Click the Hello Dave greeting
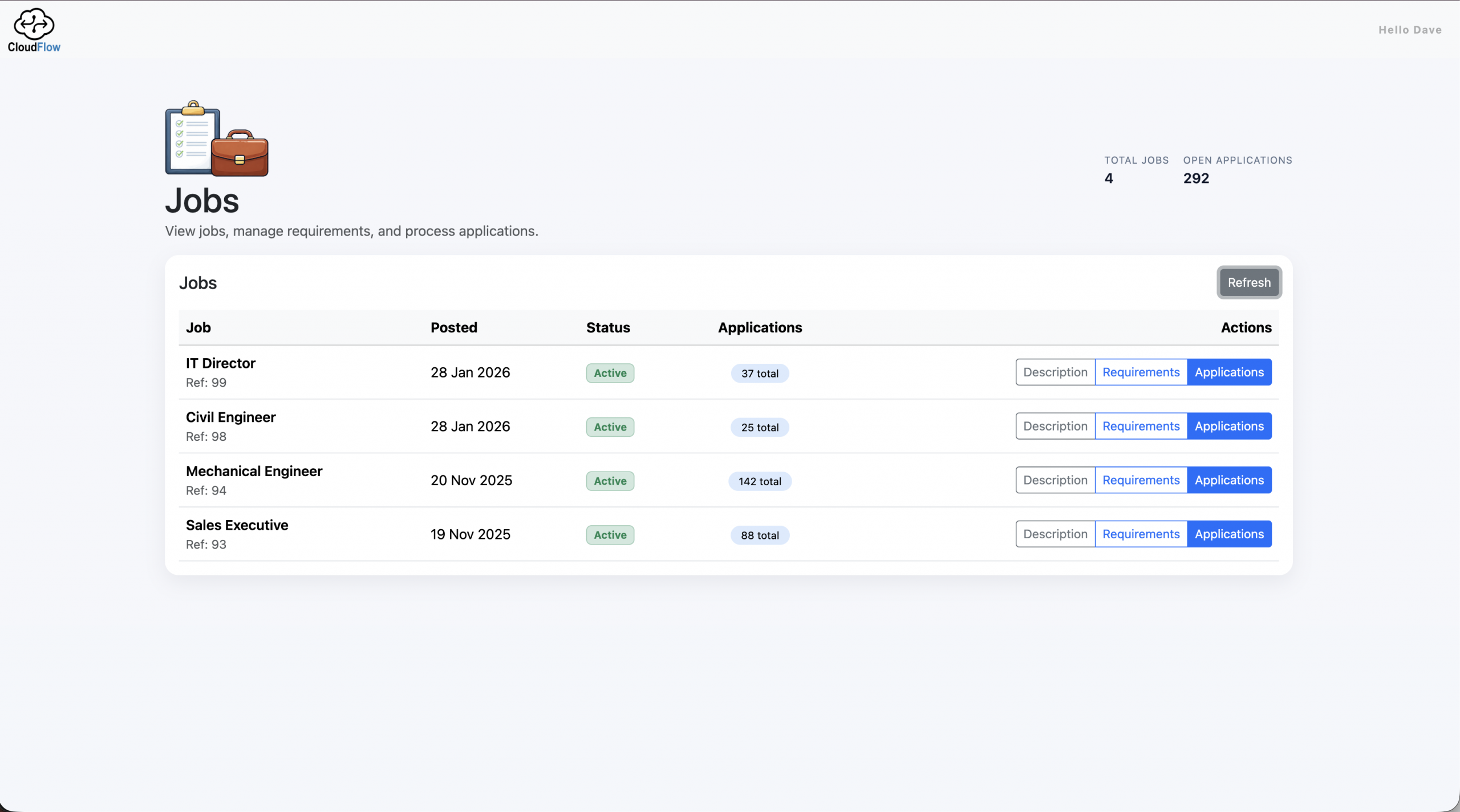This screenshot has width=1460, height=812. click(1410, 30)
